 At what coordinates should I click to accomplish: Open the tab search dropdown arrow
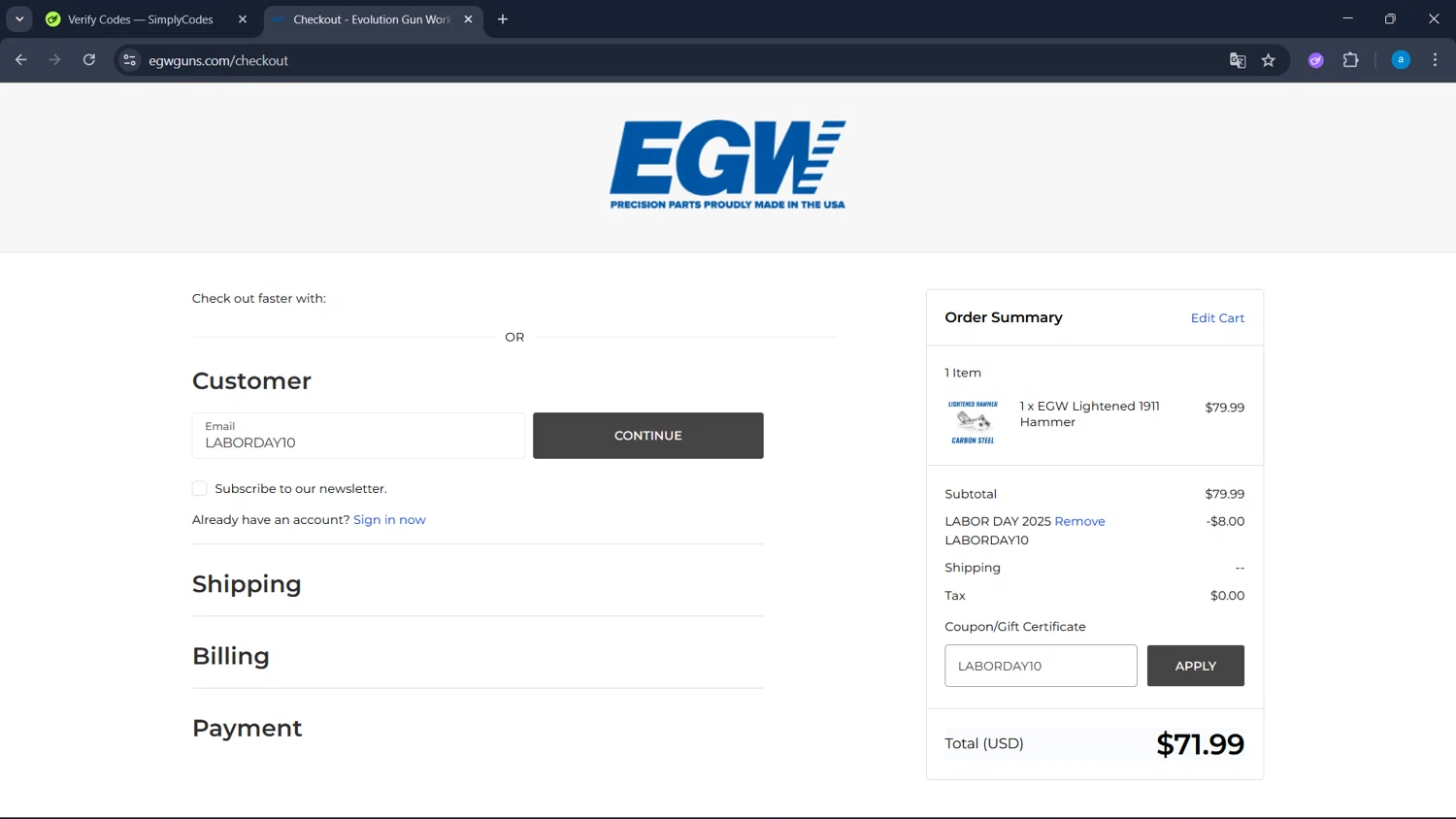[19, 19]
